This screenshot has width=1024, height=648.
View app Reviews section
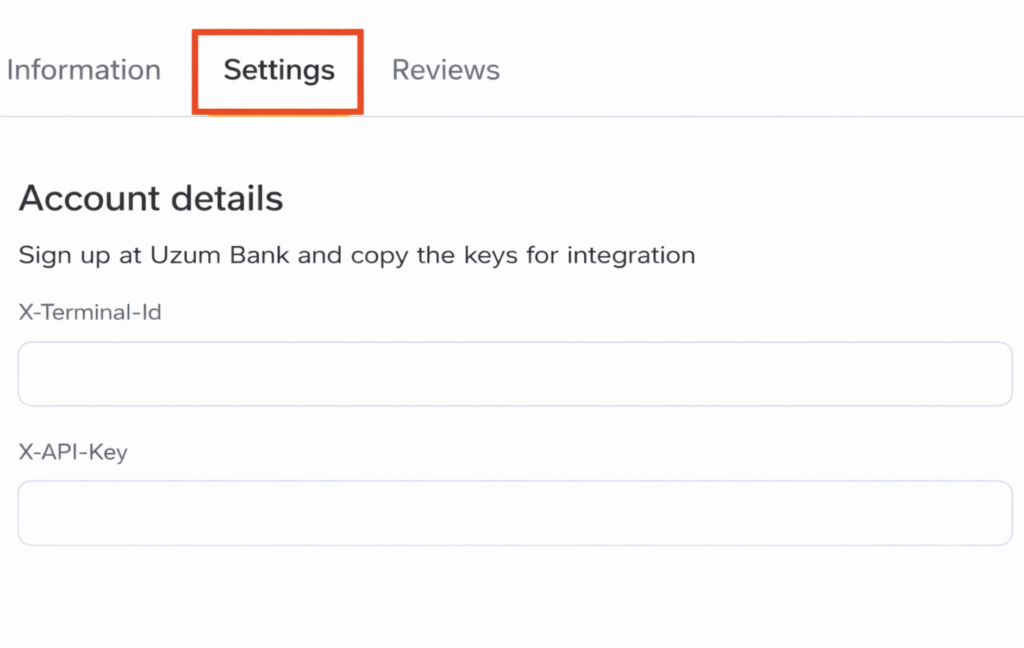(x=445, y=70)
